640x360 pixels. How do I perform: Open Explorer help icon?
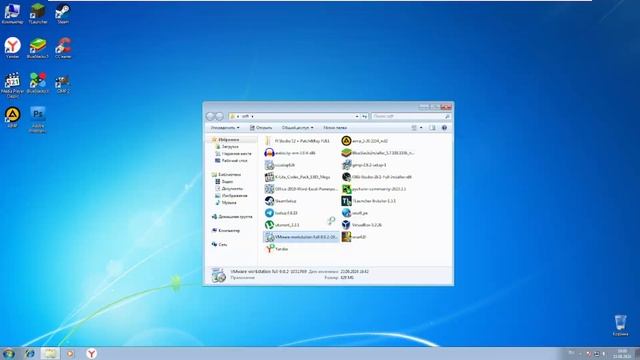click(444, 128)
